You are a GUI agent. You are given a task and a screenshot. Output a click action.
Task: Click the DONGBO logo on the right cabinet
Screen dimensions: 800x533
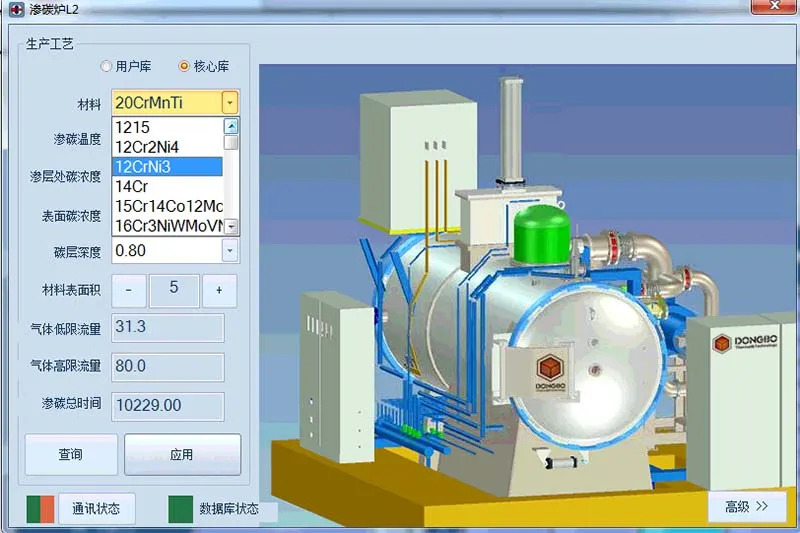pos(745,342)
